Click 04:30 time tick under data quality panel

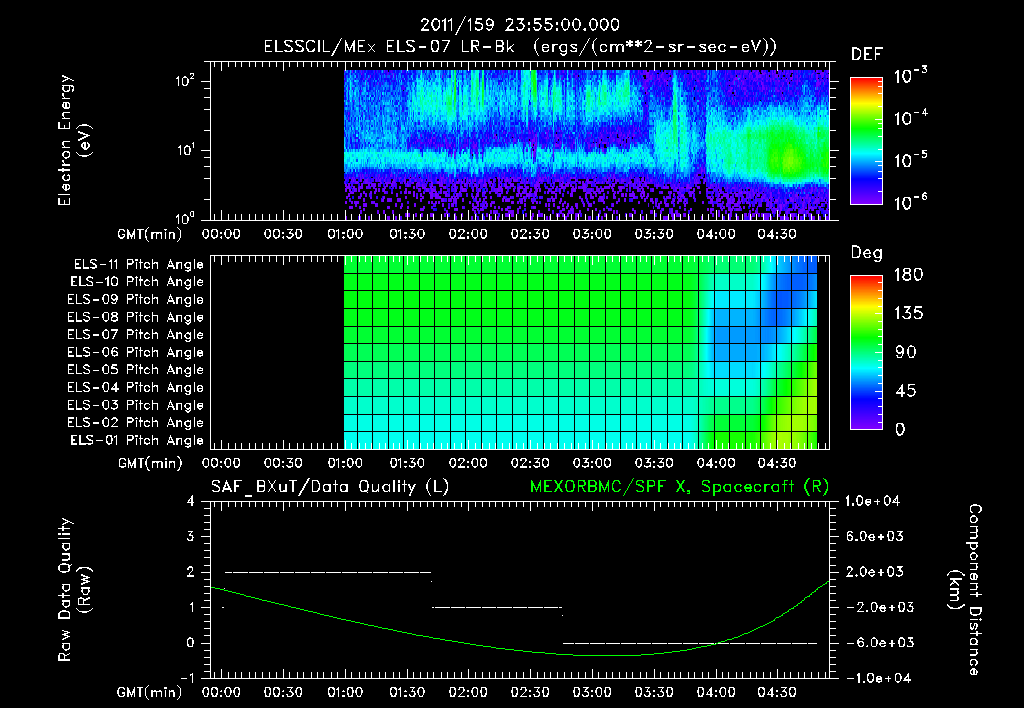(x=777, y=692)
